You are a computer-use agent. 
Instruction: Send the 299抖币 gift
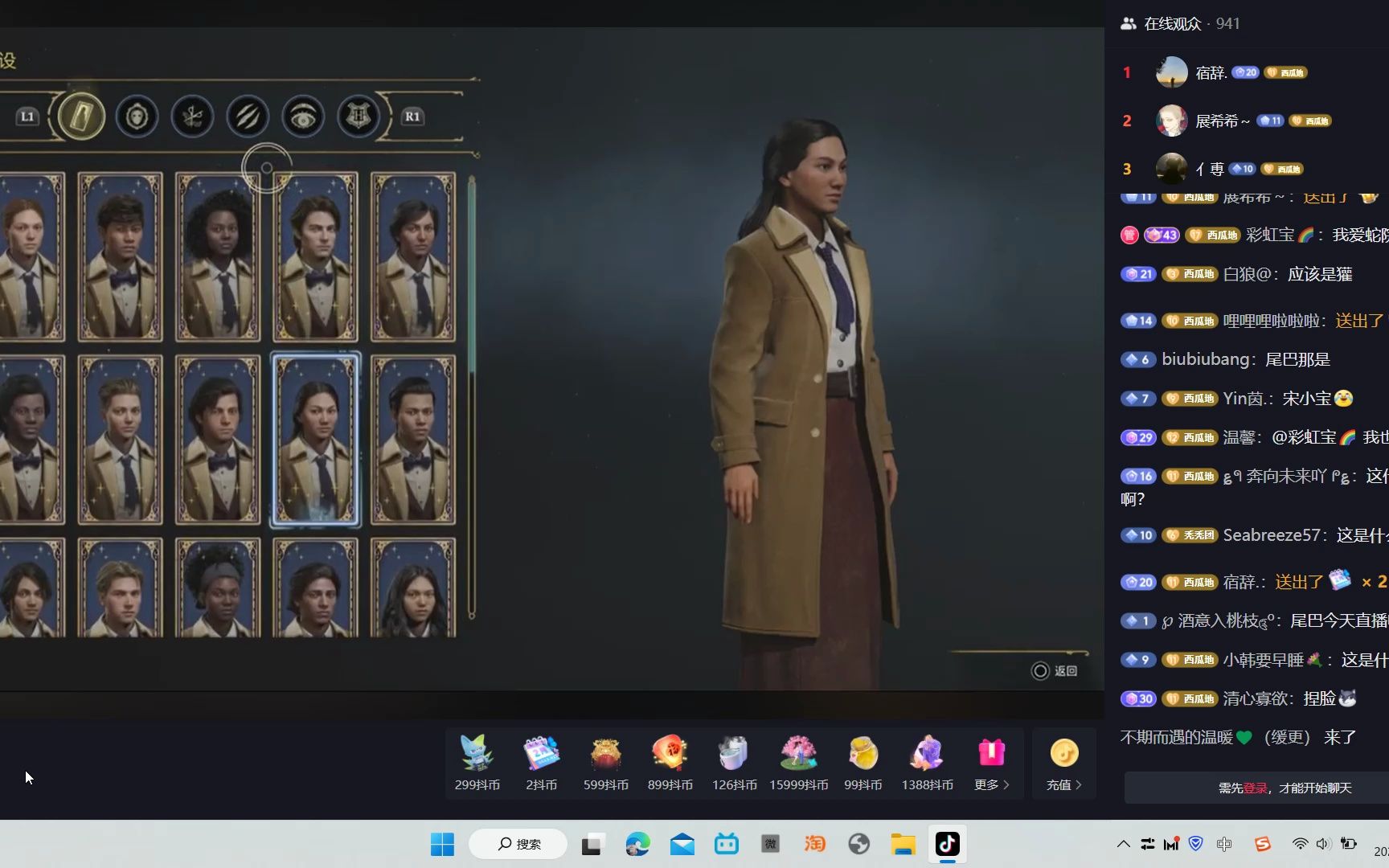477,764
